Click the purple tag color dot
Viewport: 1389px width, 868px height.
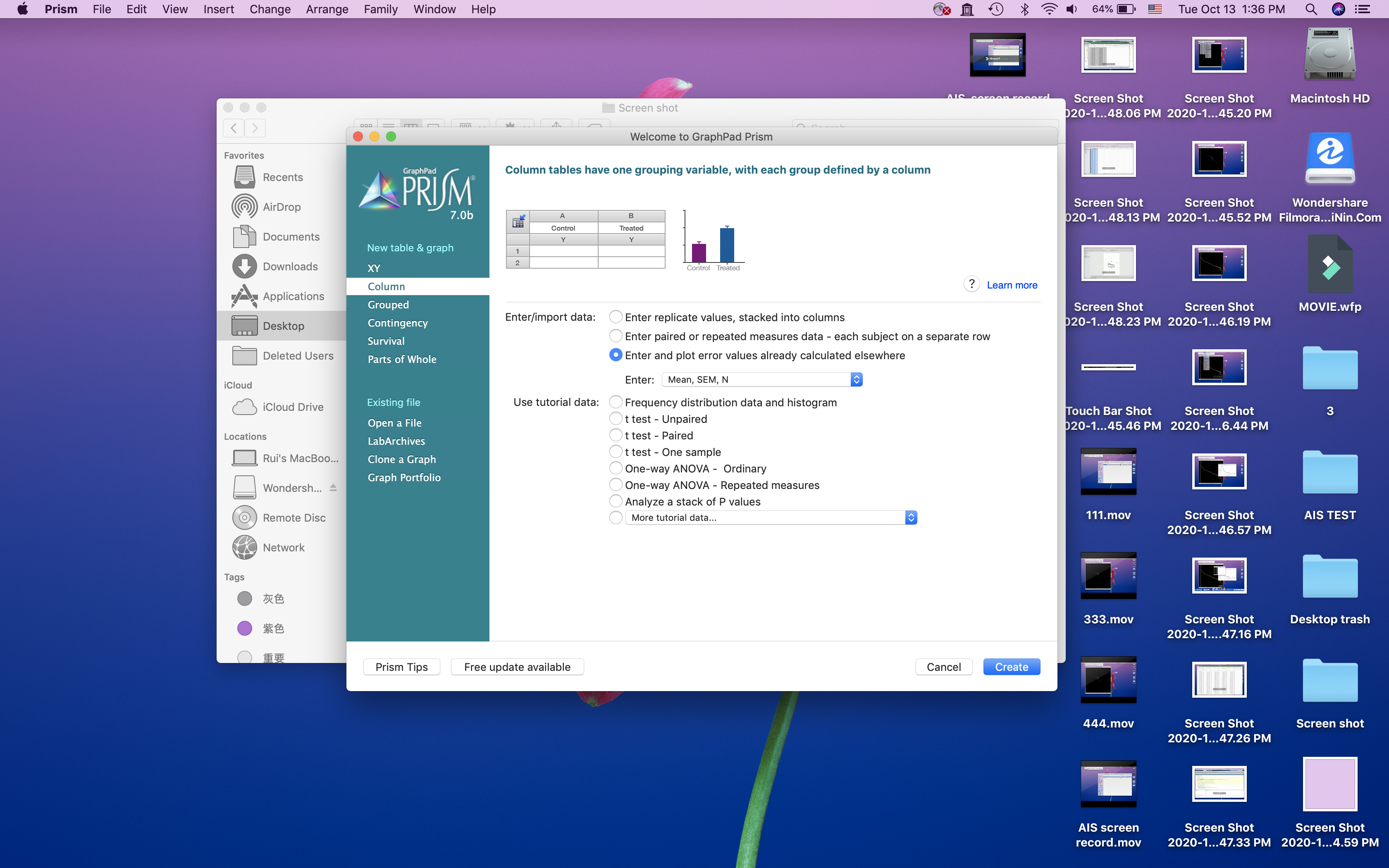(x=244, y=628)
